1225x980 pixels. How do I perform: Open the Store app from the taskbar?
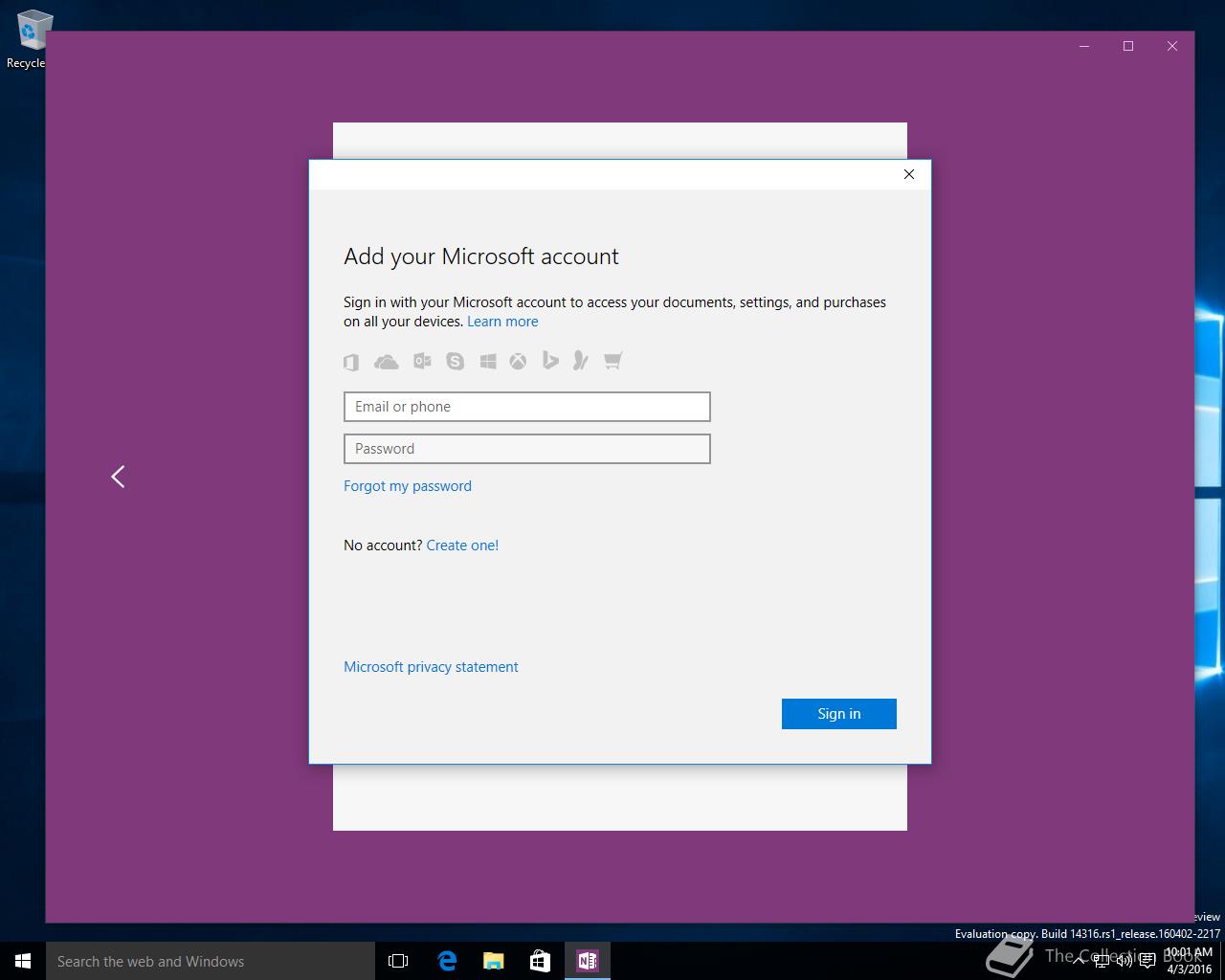tap(541, 961)
